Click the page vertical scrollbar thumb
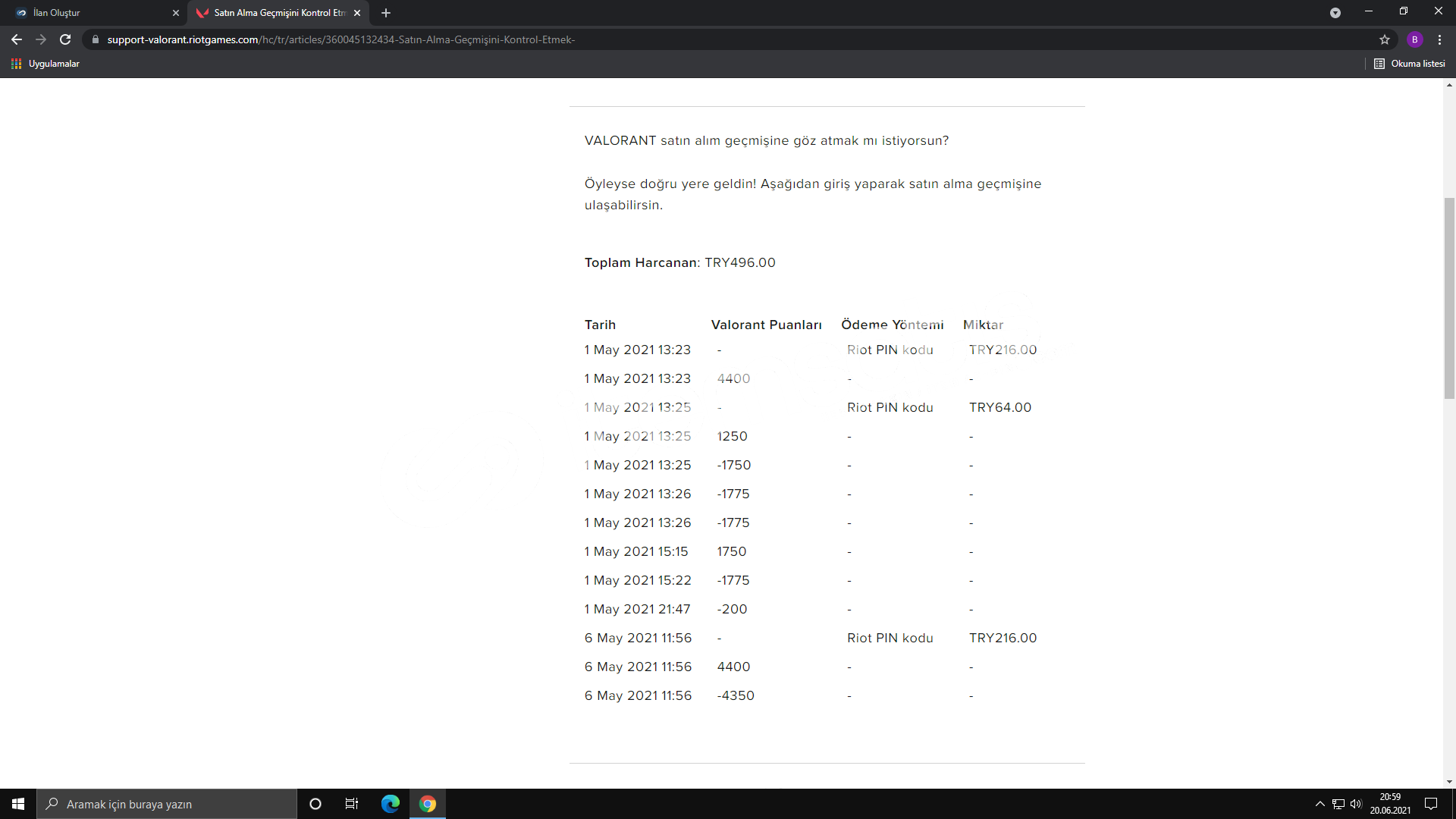The width and height of the screenshot is (1456, 819). click(x=1449, y=298)
